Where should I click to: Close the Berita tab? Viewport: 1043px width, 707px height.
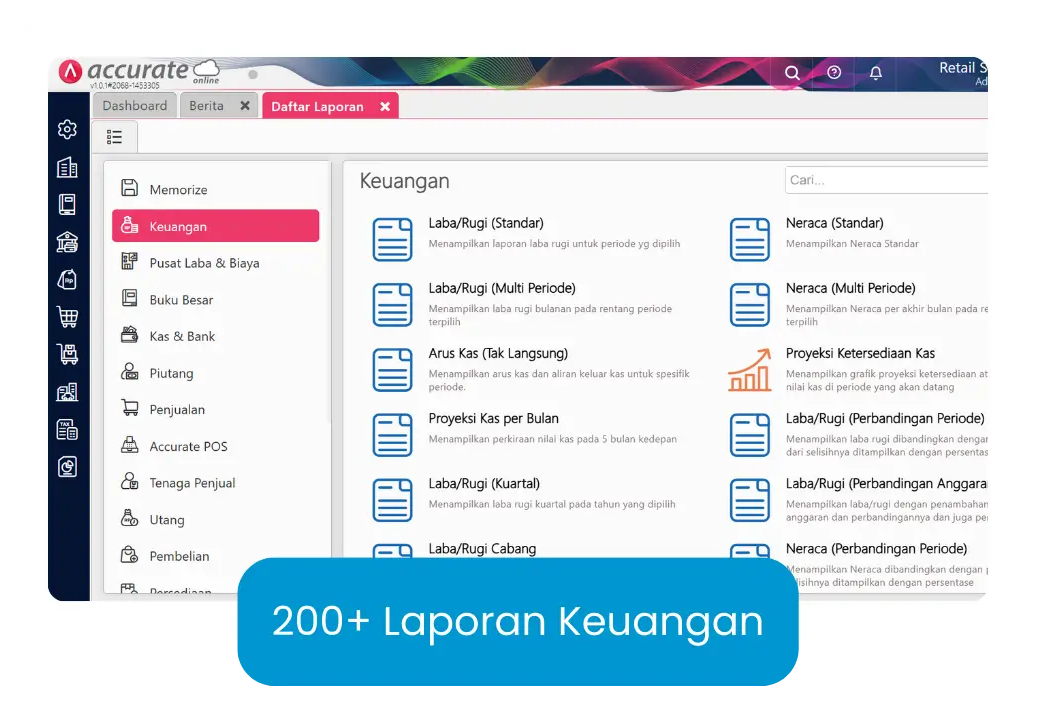tap(245, 106)
